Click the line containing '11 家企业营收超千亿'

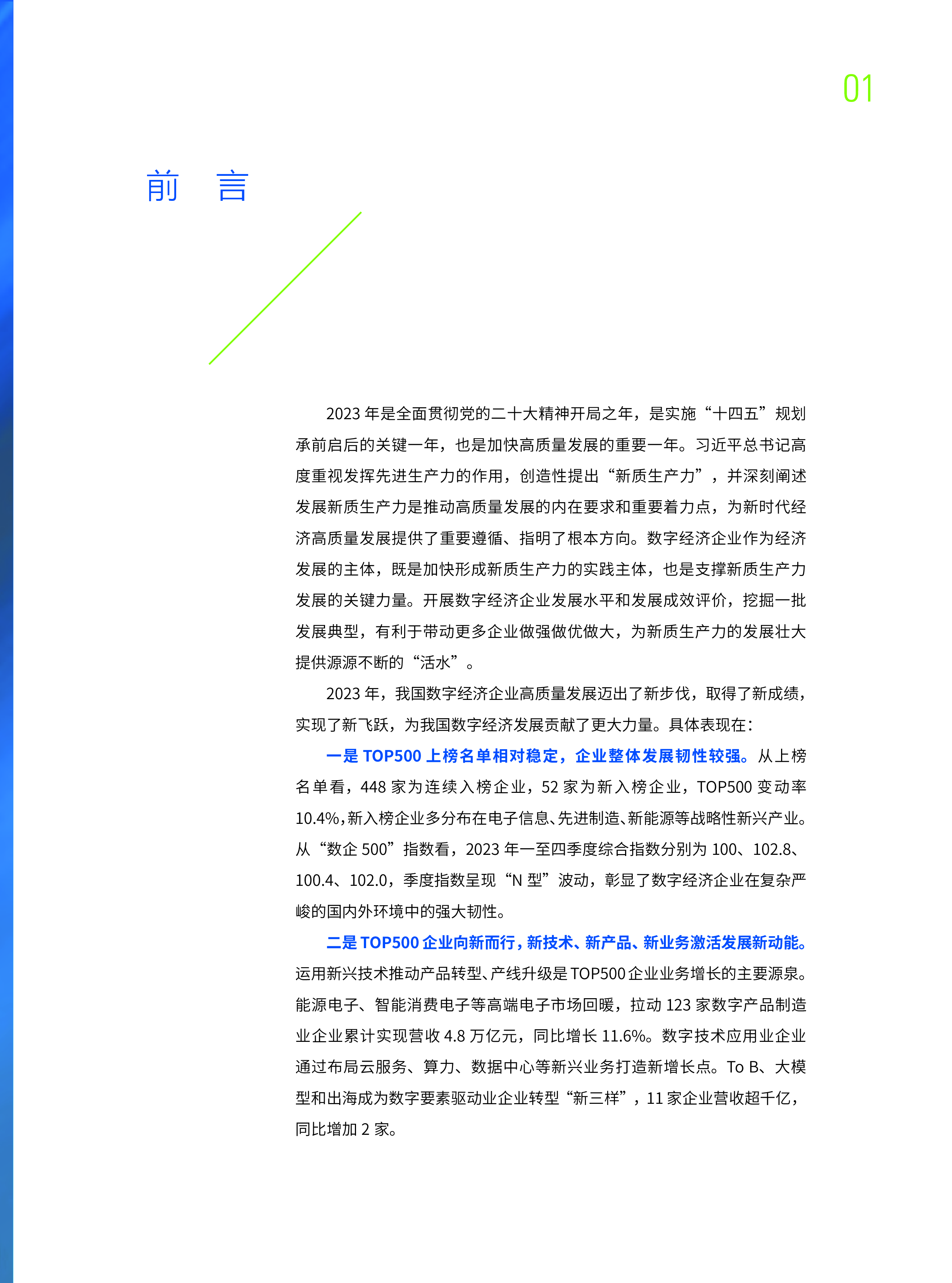click(547, 1098)
